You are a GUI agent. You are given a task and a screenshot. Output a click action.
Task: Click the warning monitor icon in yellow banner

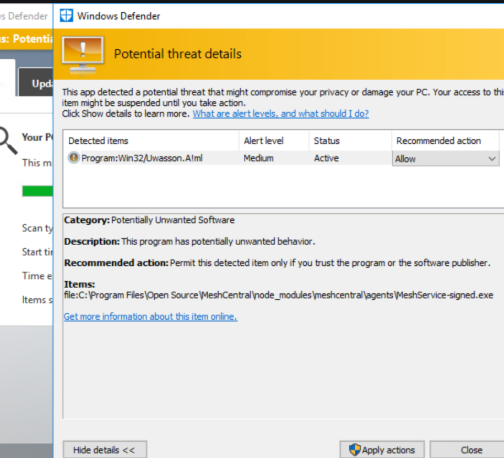[83, 54]
